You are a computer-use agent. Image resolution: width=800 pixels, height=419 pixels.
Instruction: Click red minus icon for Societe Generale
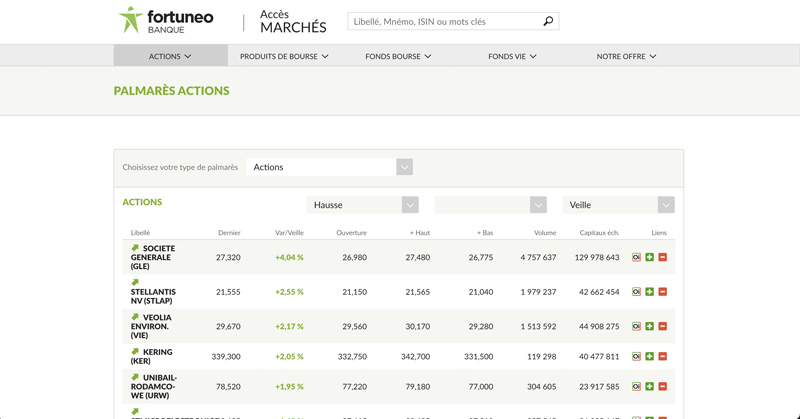(x=663, y=257)
